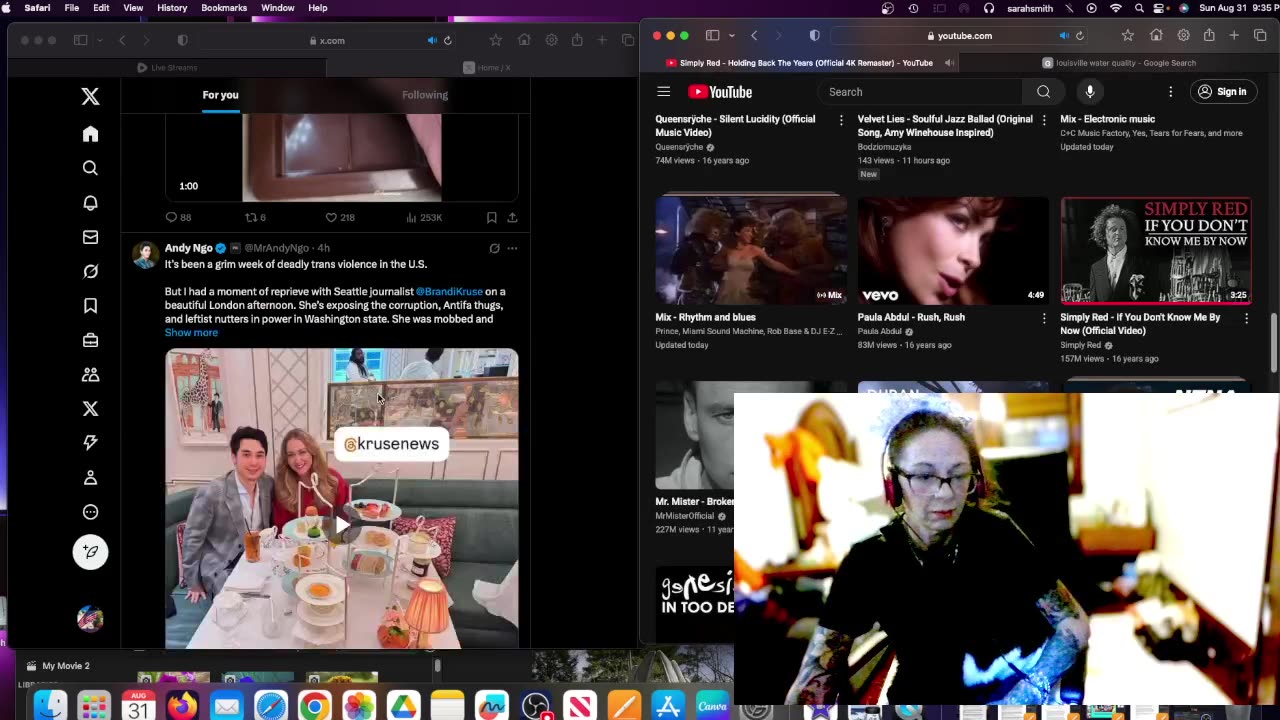Open the Bookmarks menu in menu bar
The height and width of the screenshot is (720, 1280).
[x=224, y=8]
